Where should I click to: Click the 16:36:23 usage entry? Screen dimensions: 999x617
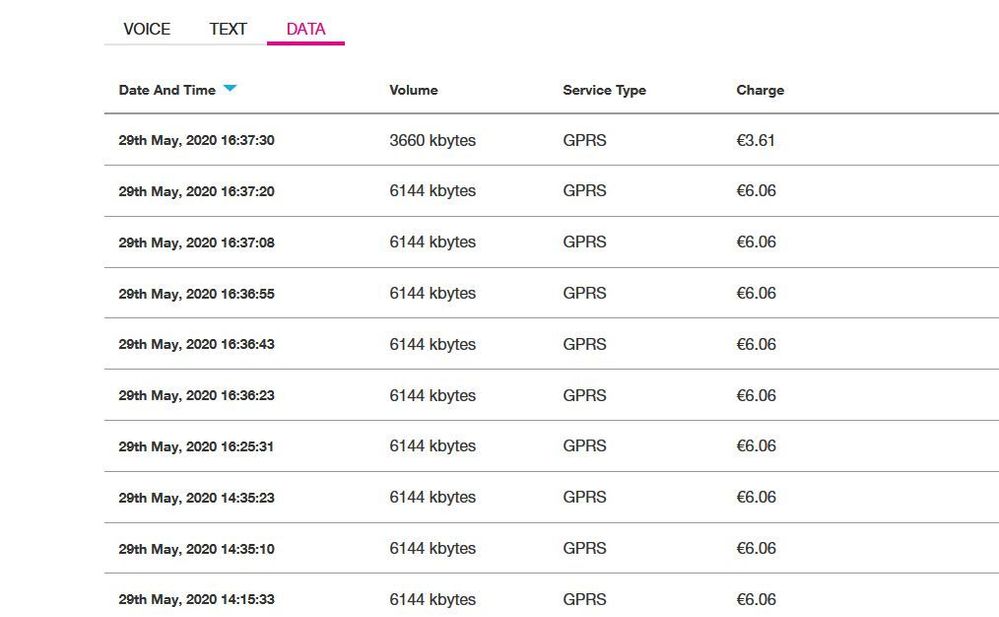pyautogui.click(x=551, y=395)
